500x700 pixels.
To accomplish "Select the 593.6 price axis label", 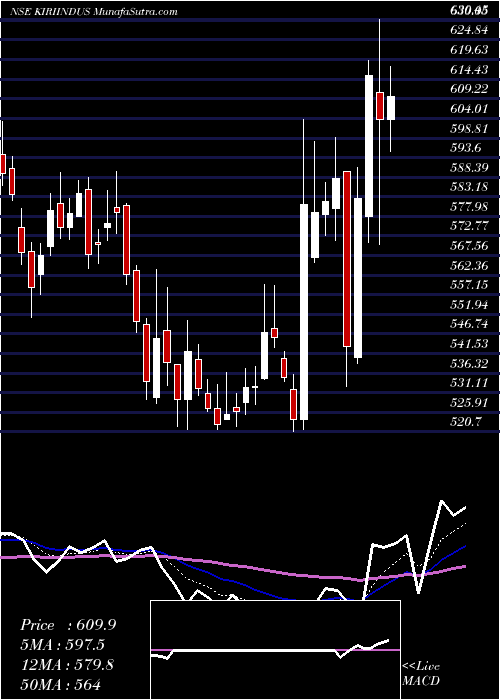I will [x=466, y=148].
